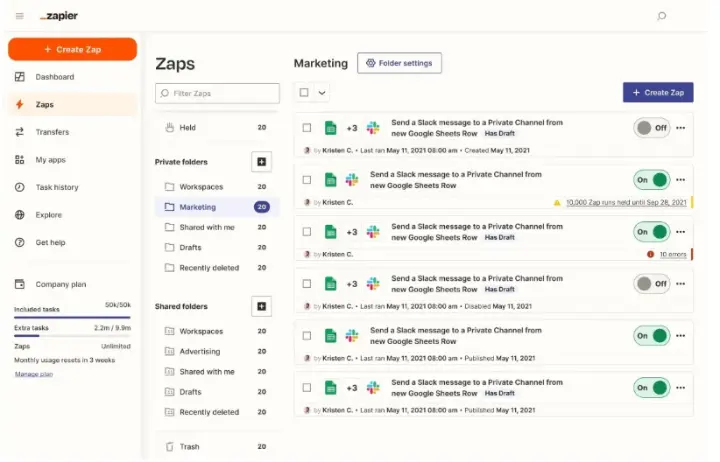
Task: Open the 10 errors link
Action: (673, 254)
